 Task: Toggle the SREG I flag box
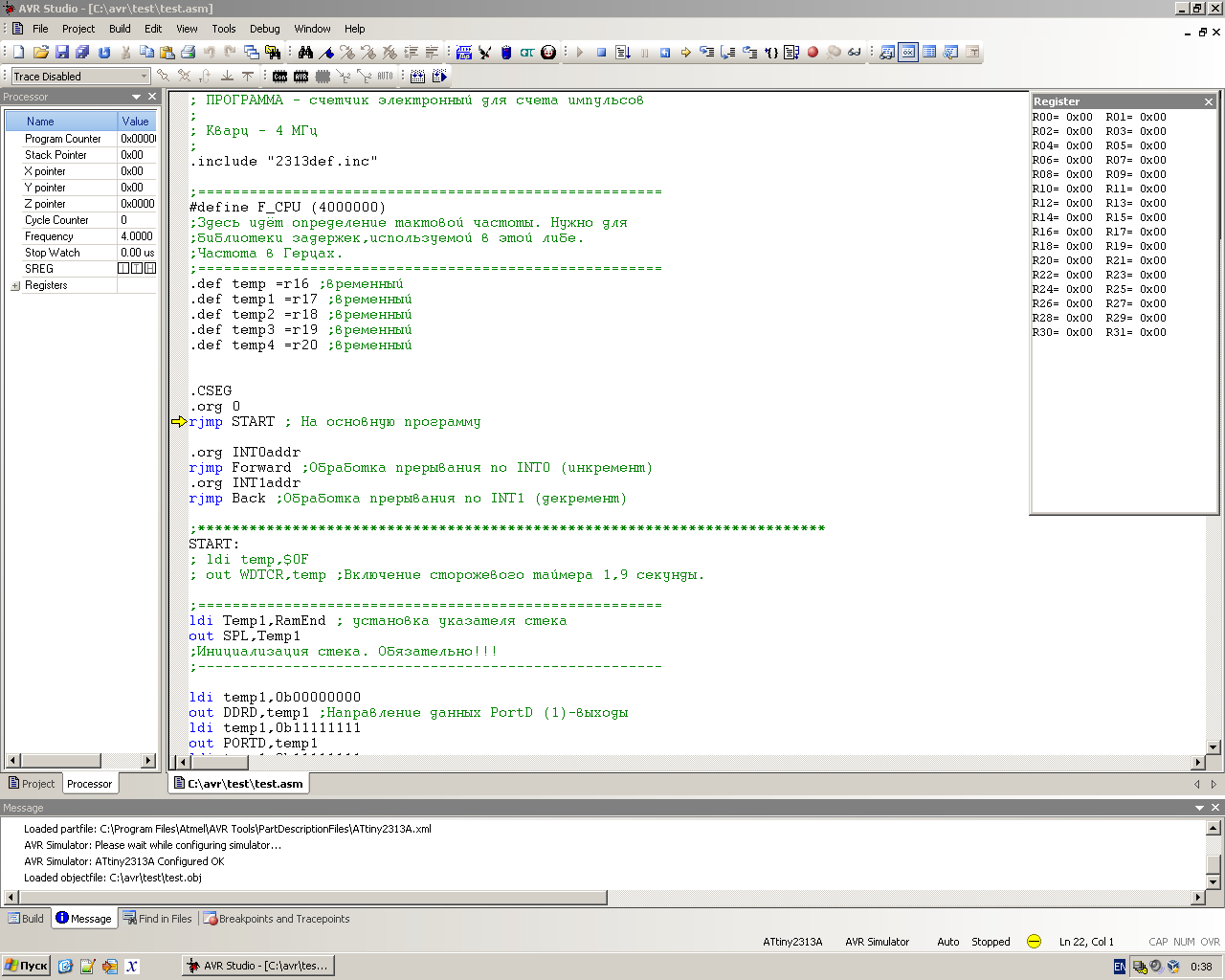[123, 269]
